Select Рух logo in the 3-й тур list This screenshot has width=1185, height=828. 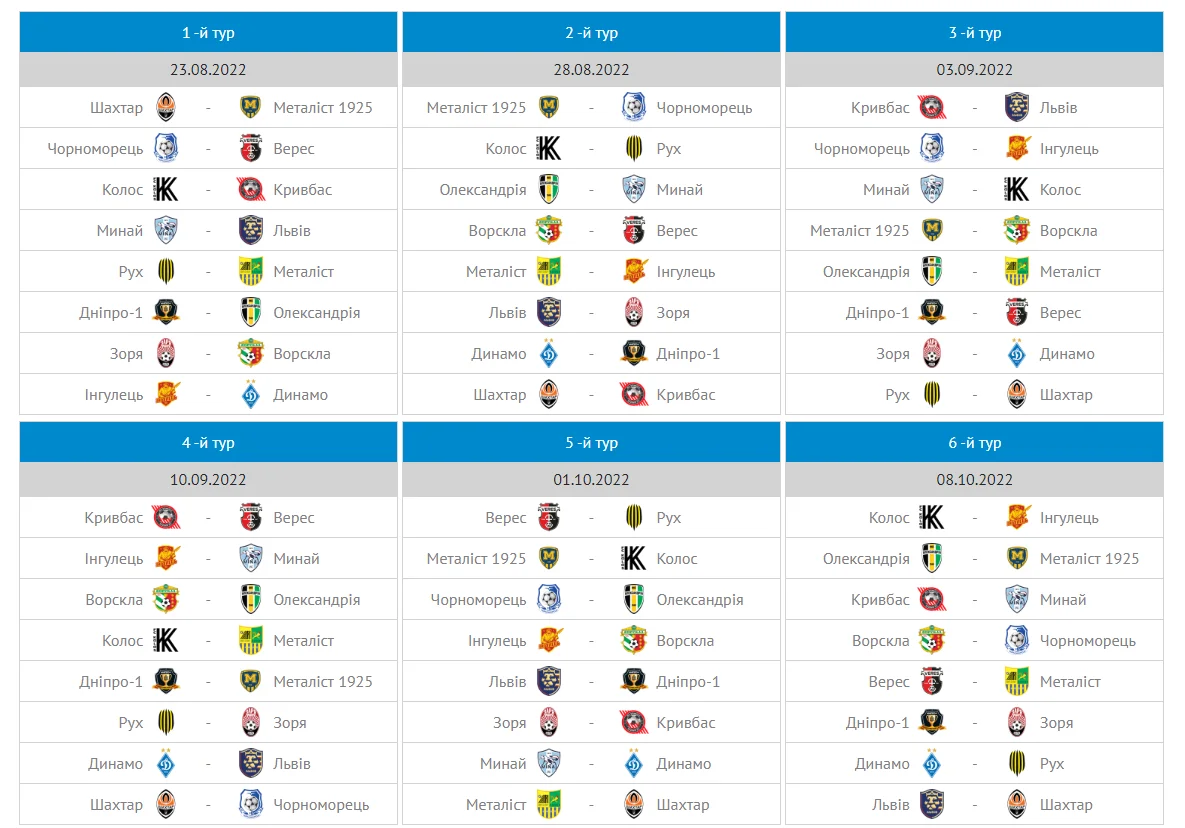point(932,394)
